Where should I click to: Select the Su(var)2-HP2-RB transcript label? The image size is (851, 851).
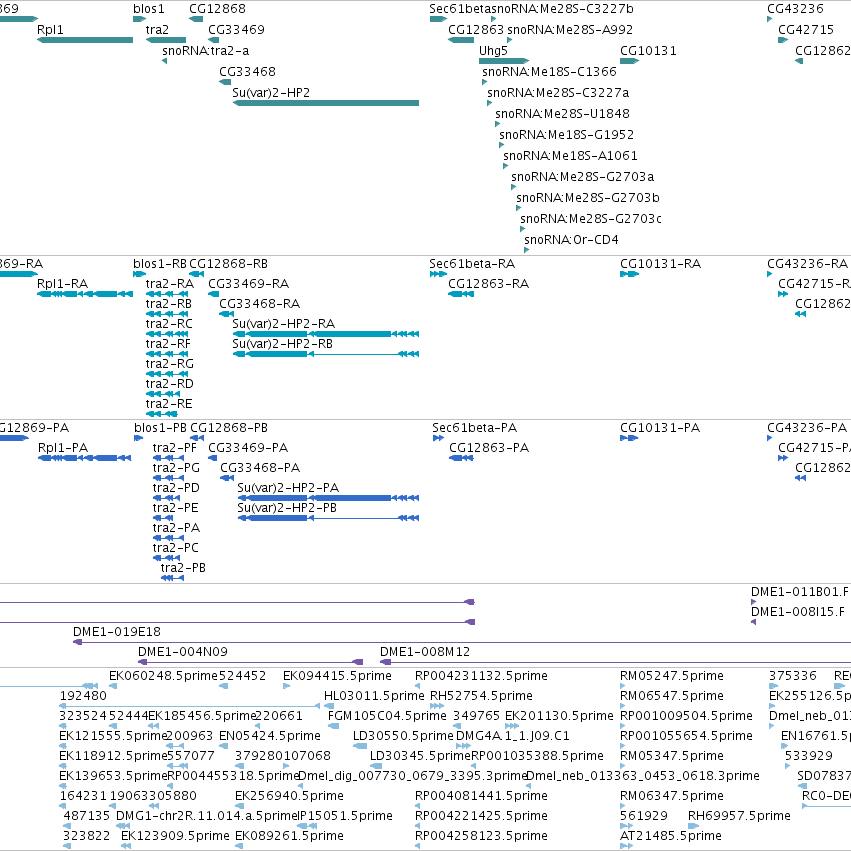(x=282, y=344)
